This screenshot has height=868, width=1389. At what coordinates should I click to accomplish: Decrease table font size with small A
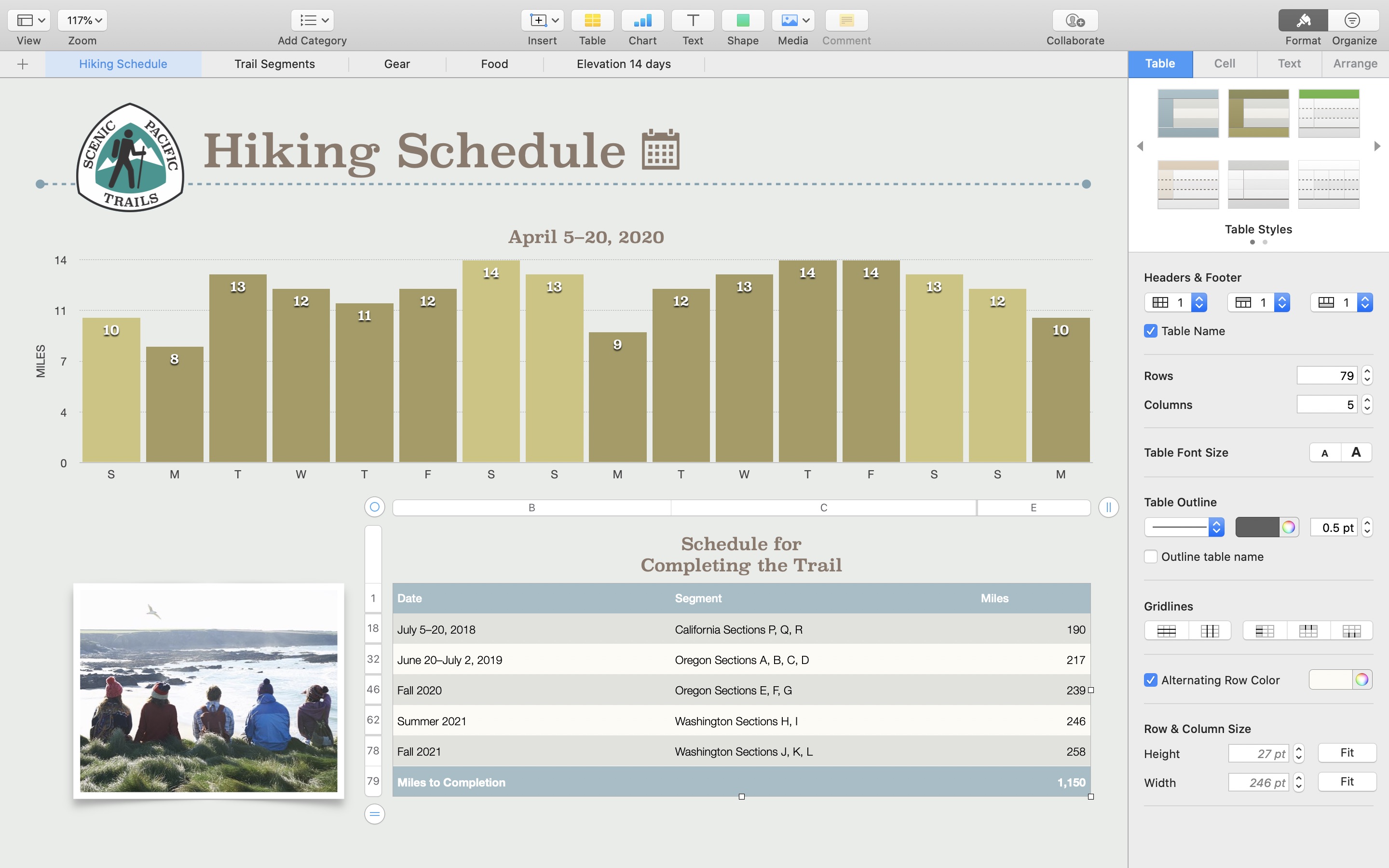(1325, 452)
